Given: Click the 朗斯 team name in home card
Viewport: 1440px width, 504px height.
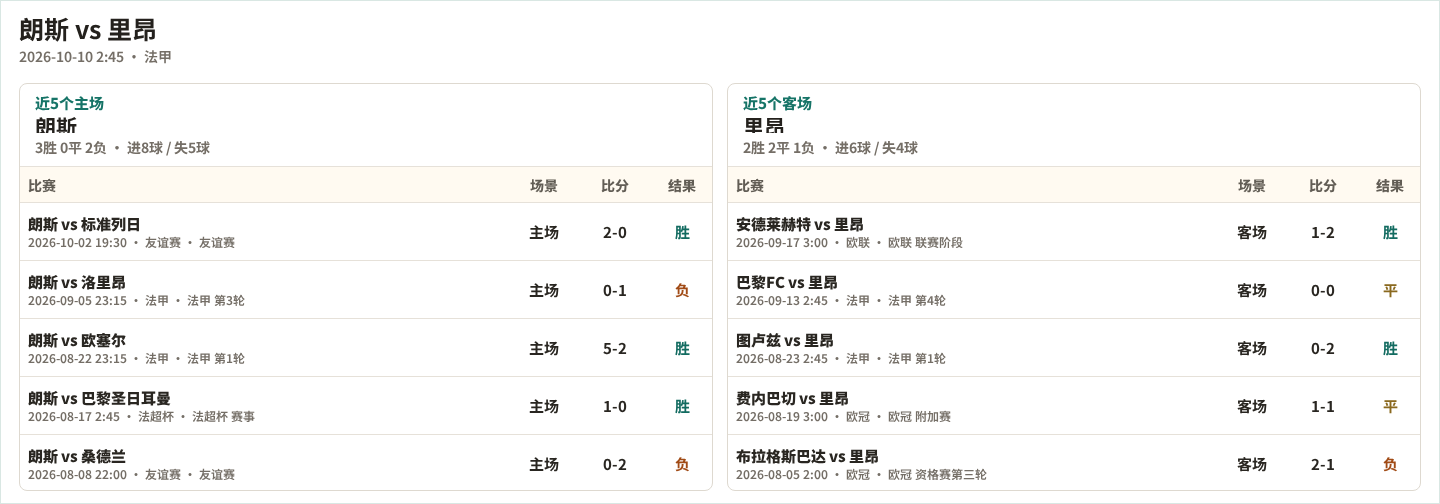Looking at the screenshot, I should point(56,125).
